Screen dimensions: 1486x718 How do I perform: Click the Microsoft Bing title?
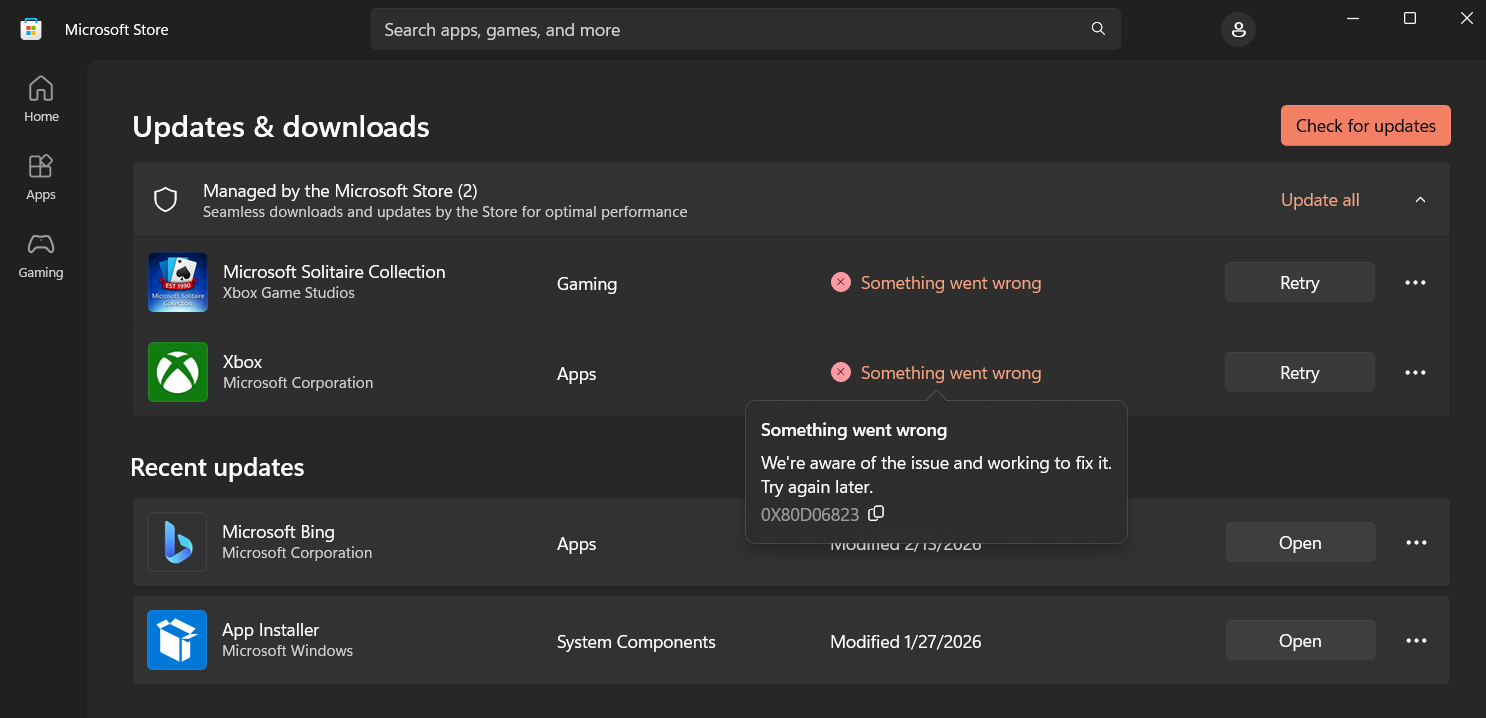(278, 532)
